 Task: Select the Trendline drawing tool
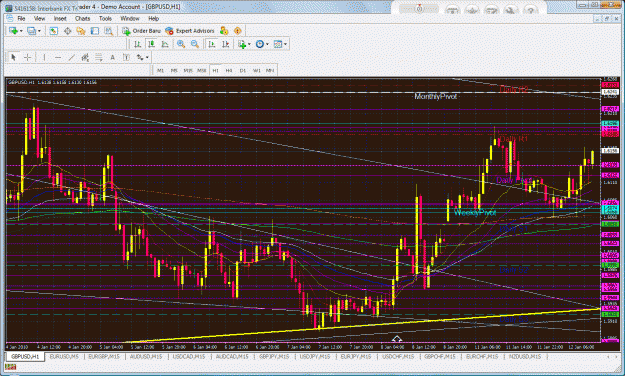click(71, 57)
